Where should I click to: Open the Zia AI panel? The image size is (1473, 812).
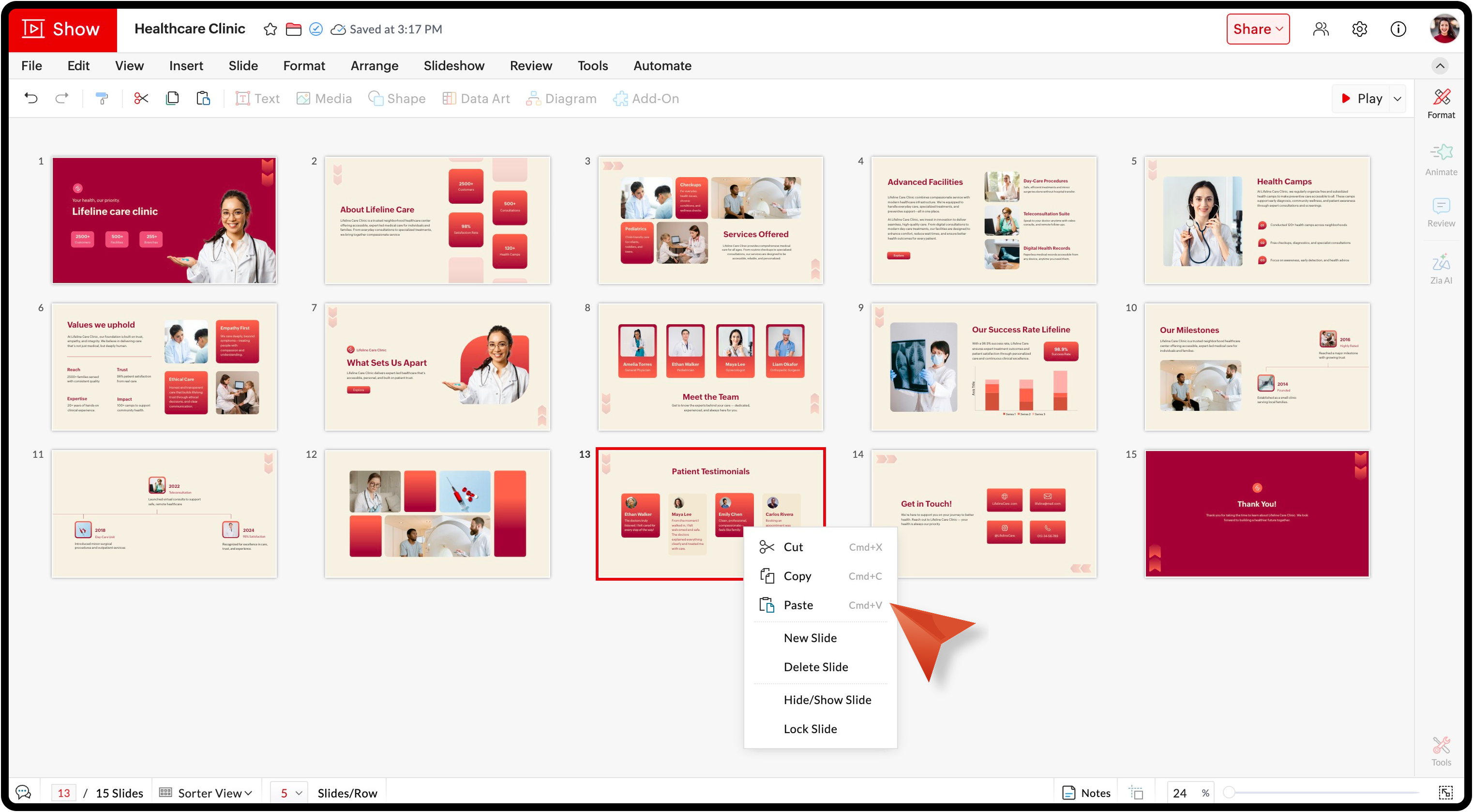coord(1441,269)
